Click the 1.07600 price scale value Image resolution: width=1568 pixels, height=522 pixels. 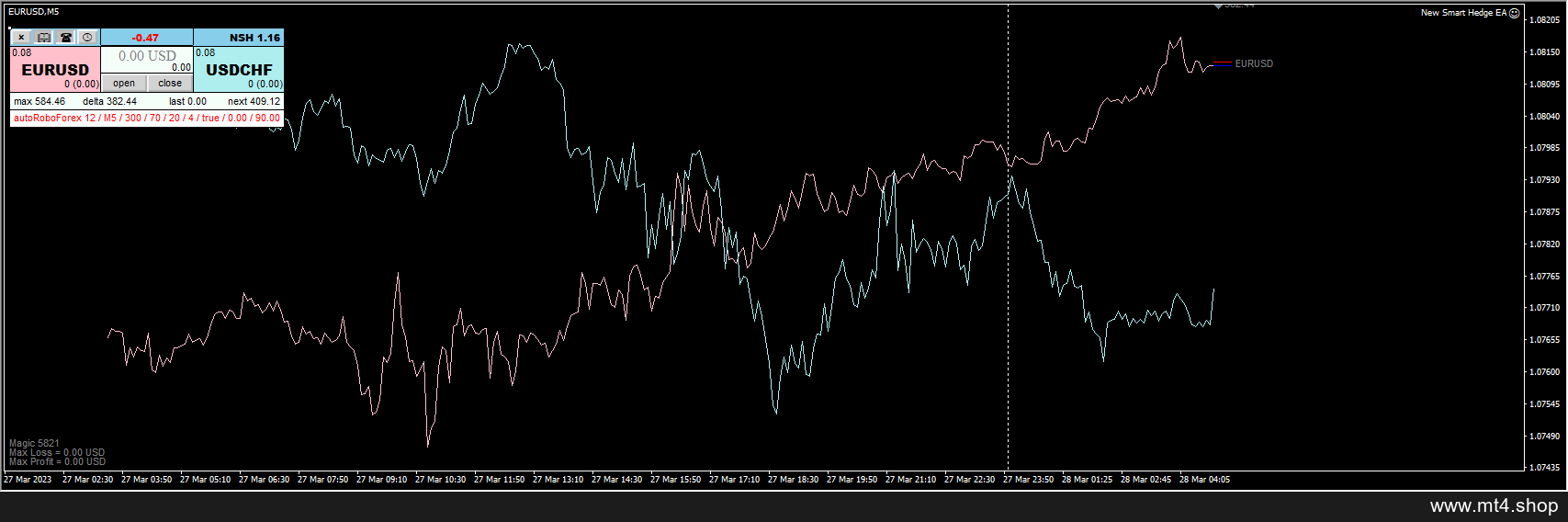click(1545, 372)
